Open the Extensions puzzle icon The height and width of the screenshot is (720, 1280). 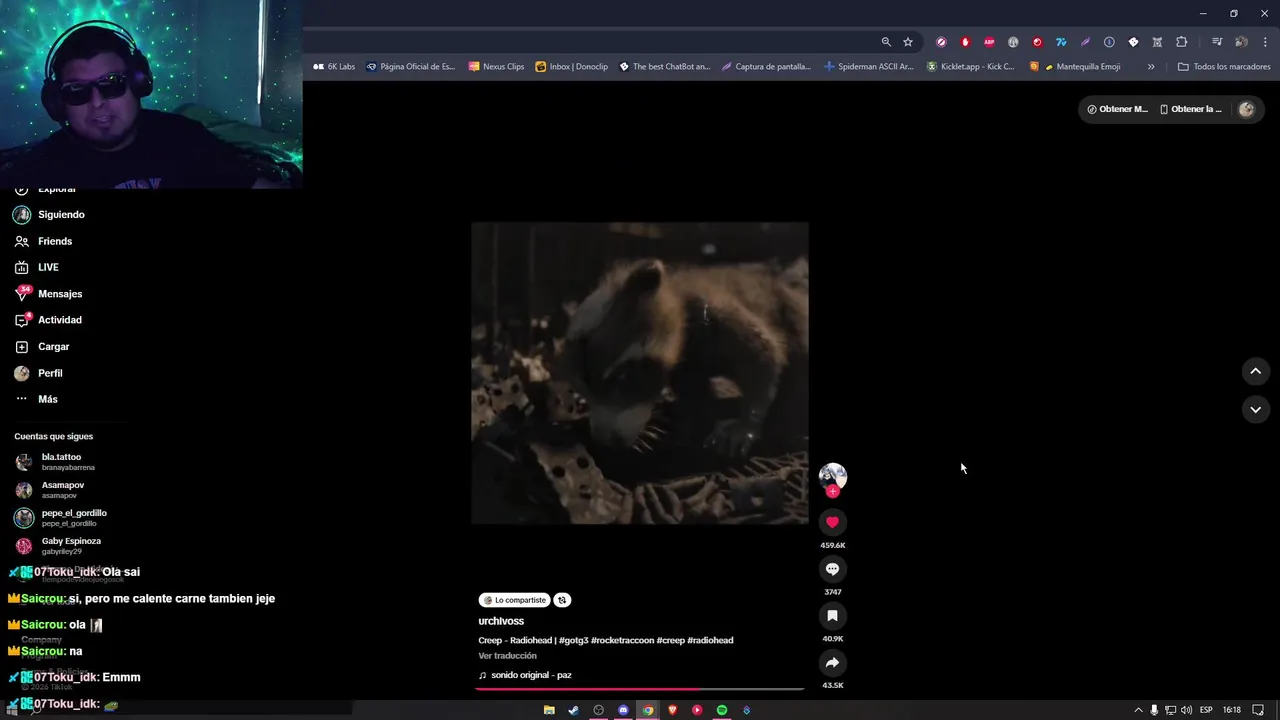(1181, 42)
